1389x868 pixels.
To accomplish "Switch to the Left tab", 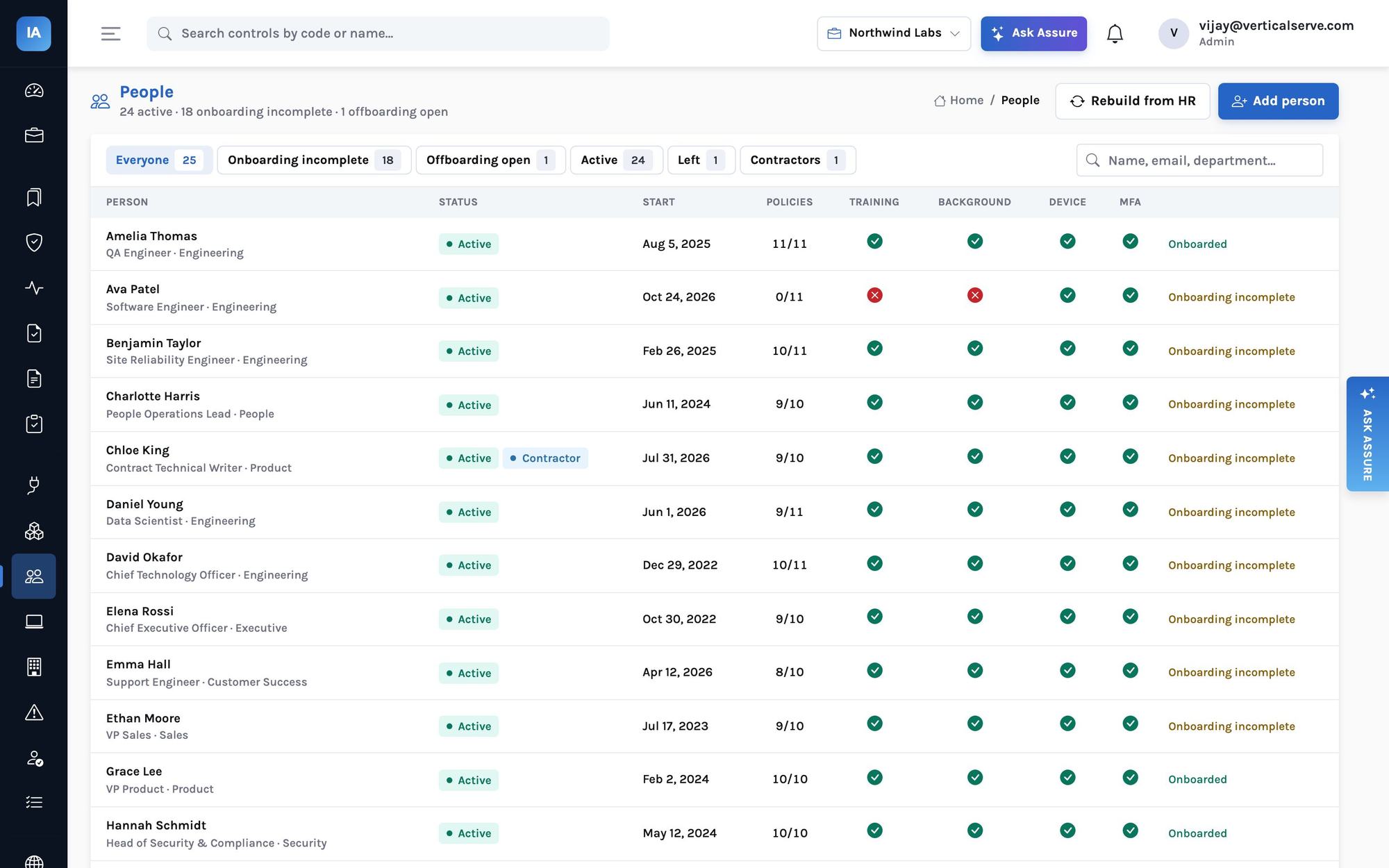I will pos(701,160).
